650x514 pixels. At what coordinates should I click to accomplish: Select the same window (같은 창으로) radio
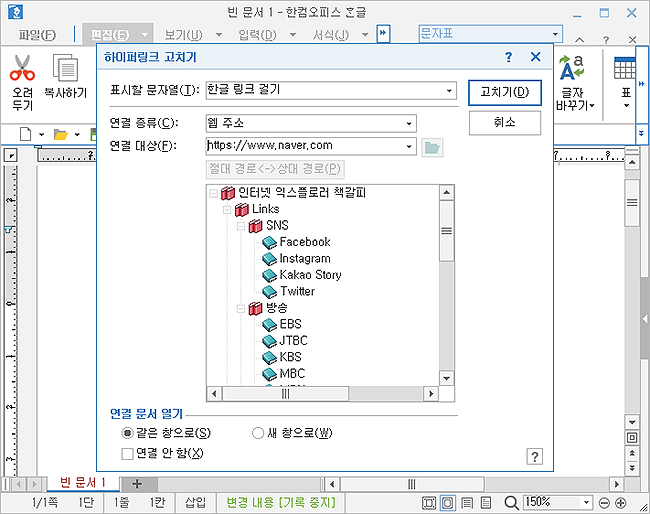pos(127,433)
